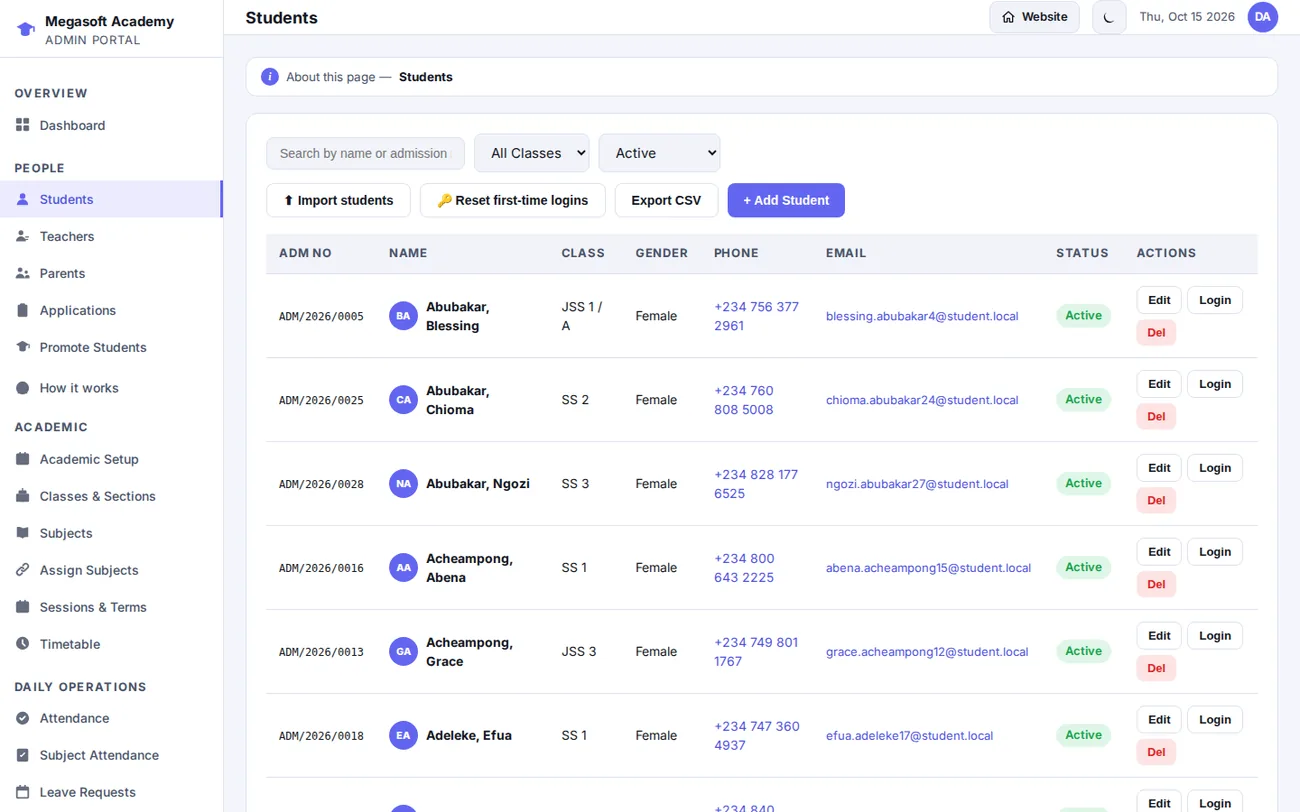The height and width of the screenshot is (812, 1300).
Task: Open the Students page in sidebar
Action: tap(110, 199)
